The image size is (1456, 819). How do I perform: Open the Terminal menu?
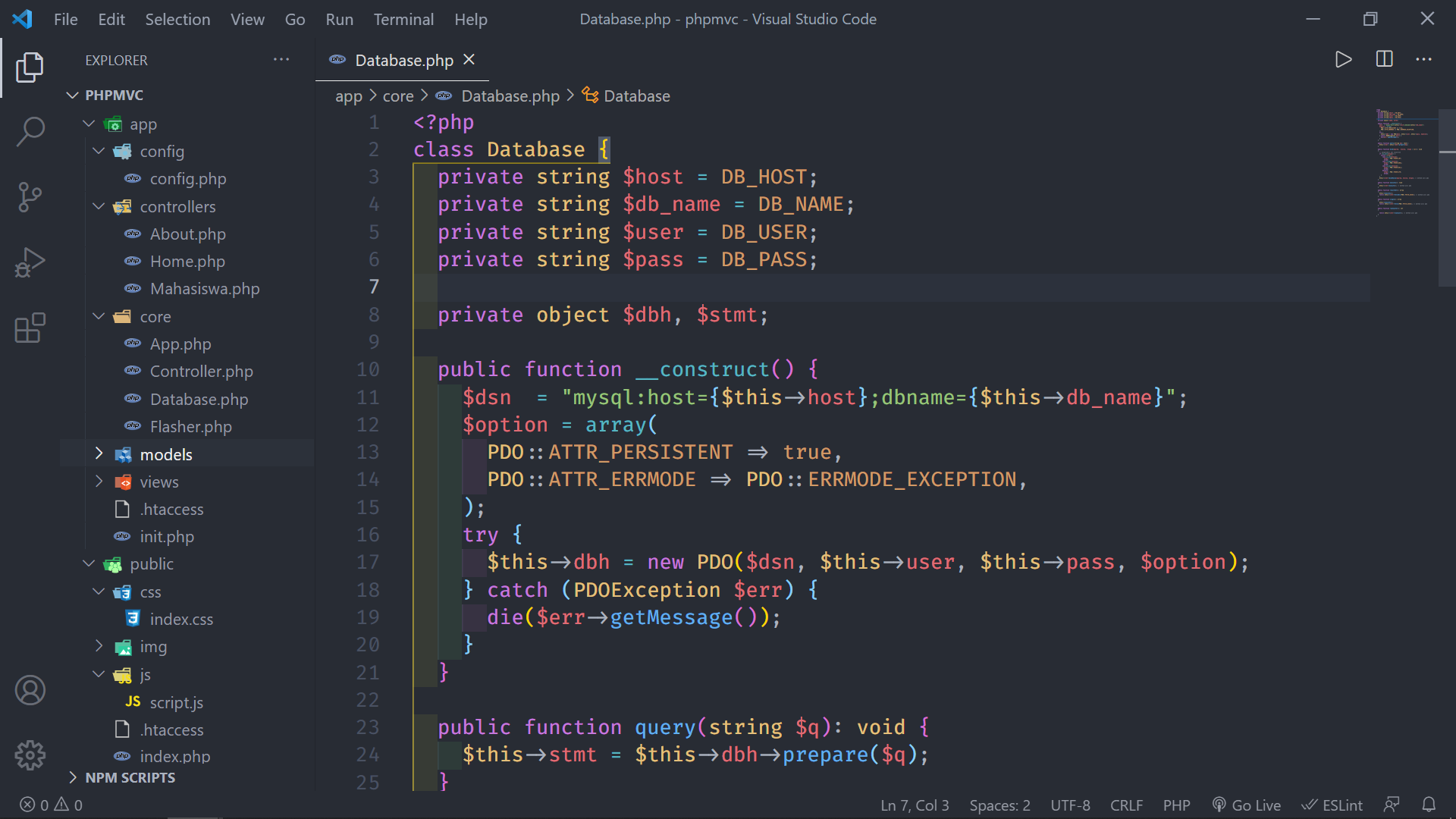coord(403,19)
